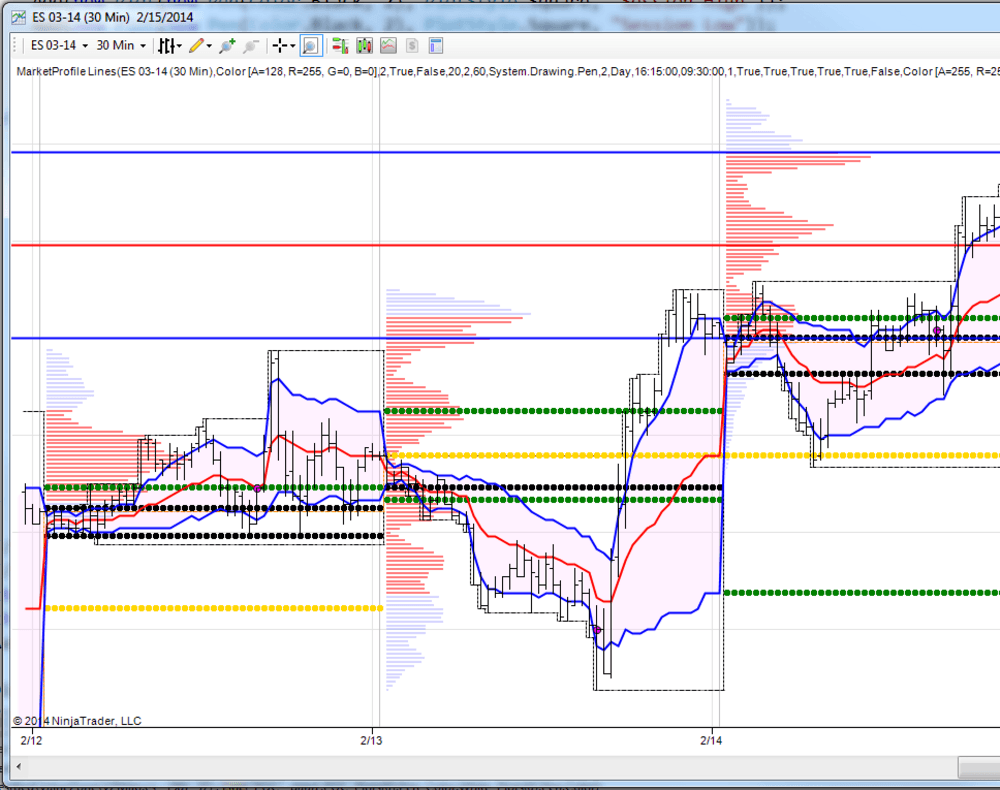
Task: Toggle the highlighted zoom frame icon
Action: tap(311, 45)
